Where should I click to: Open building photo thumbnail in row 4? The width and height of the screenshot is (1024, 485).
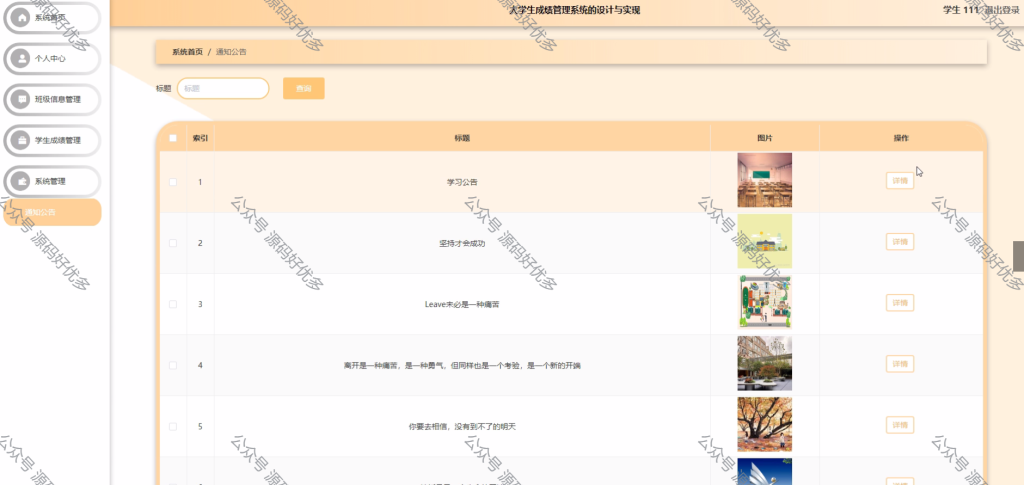(x=765, y=364)
